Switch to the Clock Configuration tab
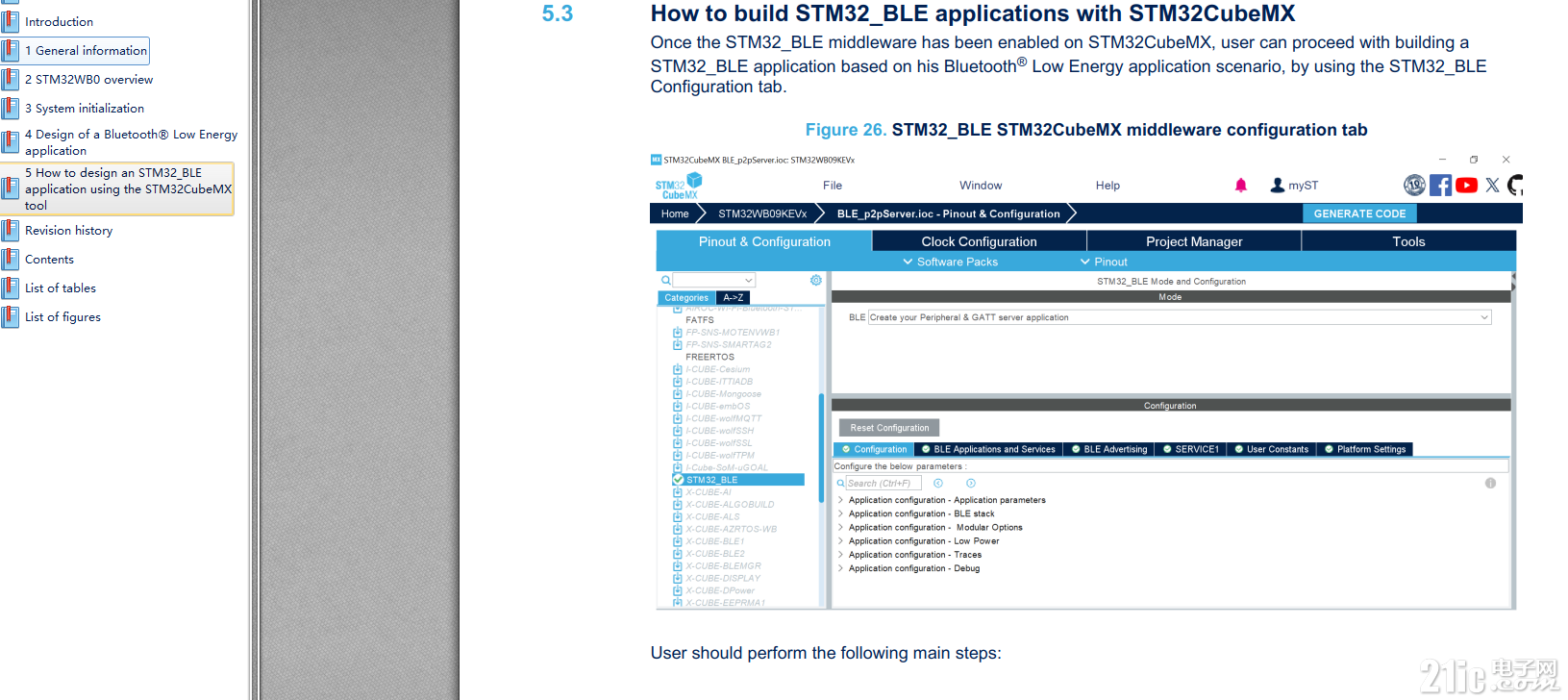Image resolution: width=1568 pixels, height=700 pixels. pyautogui.click(x=979, y=241)
